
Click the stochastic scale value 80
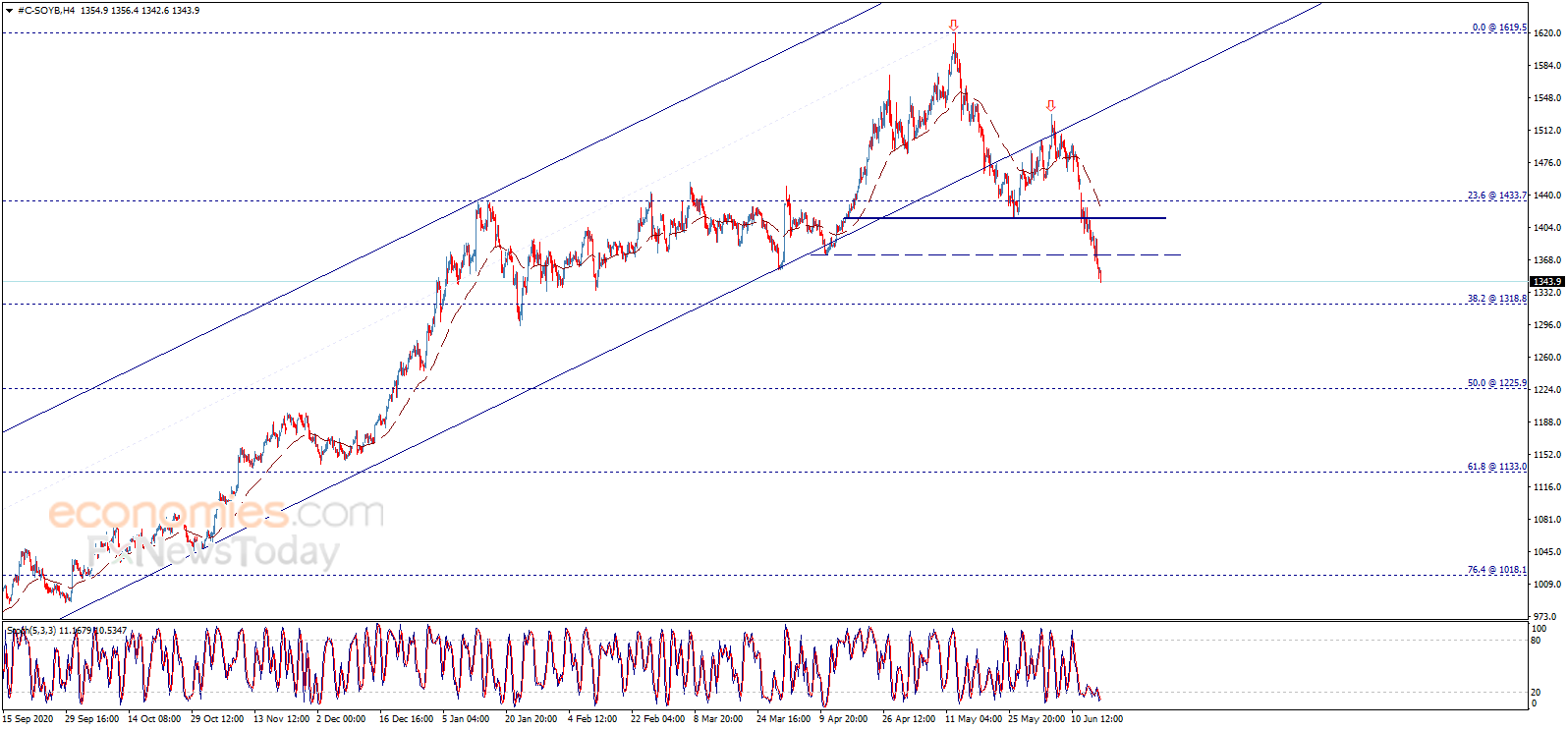pos(1537,641)
